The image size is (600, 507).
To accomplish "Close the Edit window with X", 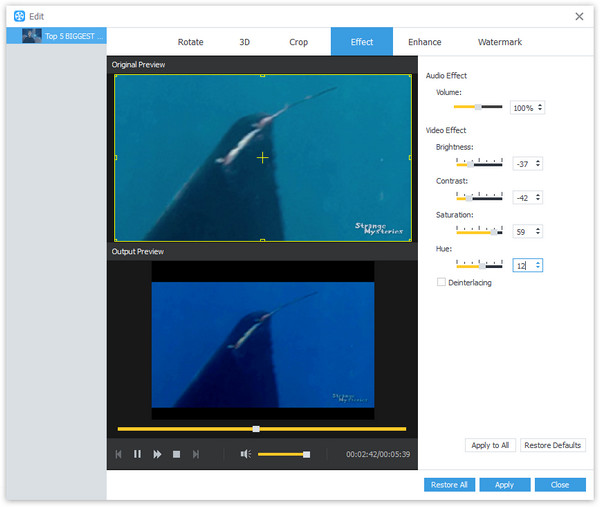I will (x=579, y=16).
